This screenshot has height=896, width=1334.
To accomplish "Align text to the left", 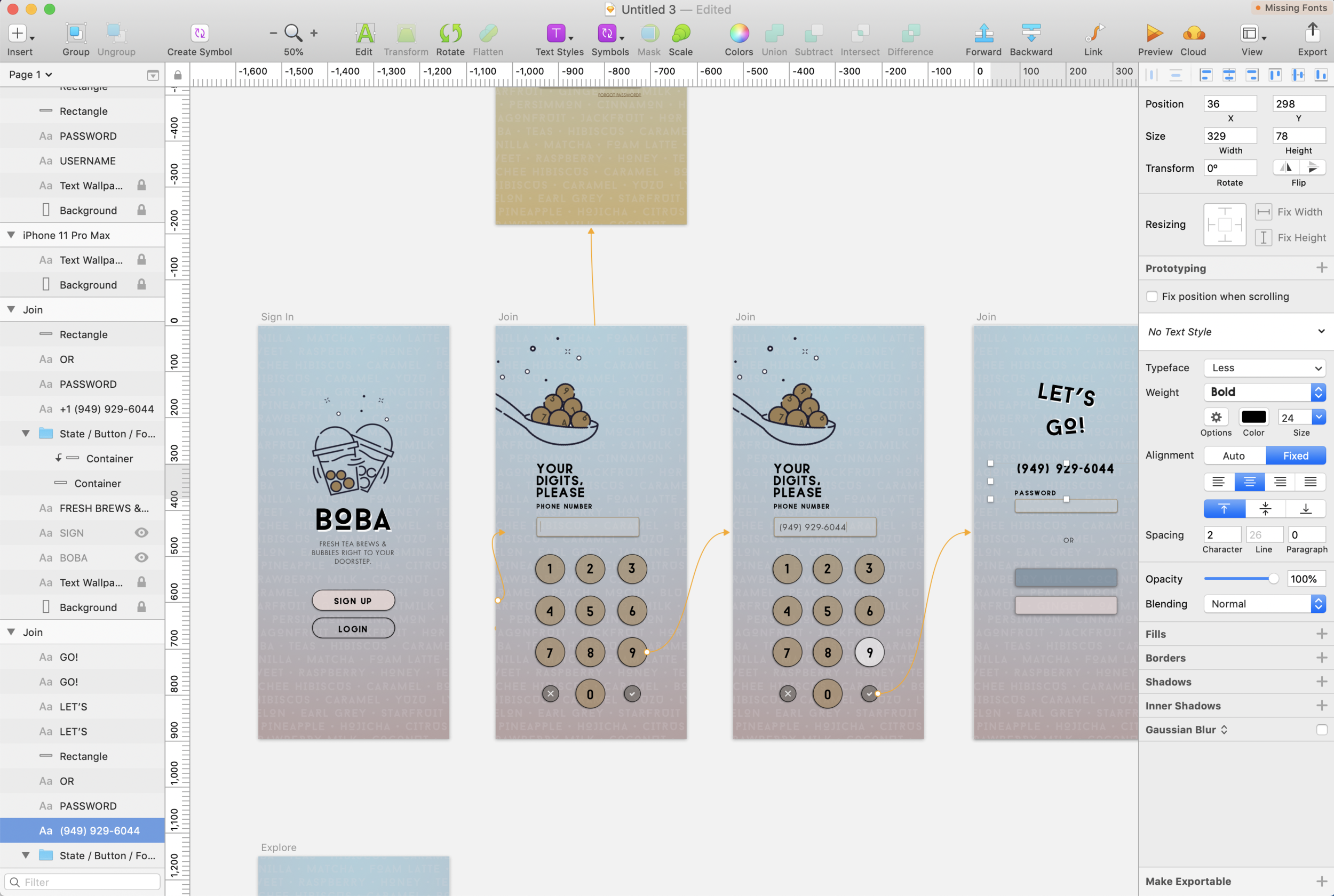I will 1219,482.
